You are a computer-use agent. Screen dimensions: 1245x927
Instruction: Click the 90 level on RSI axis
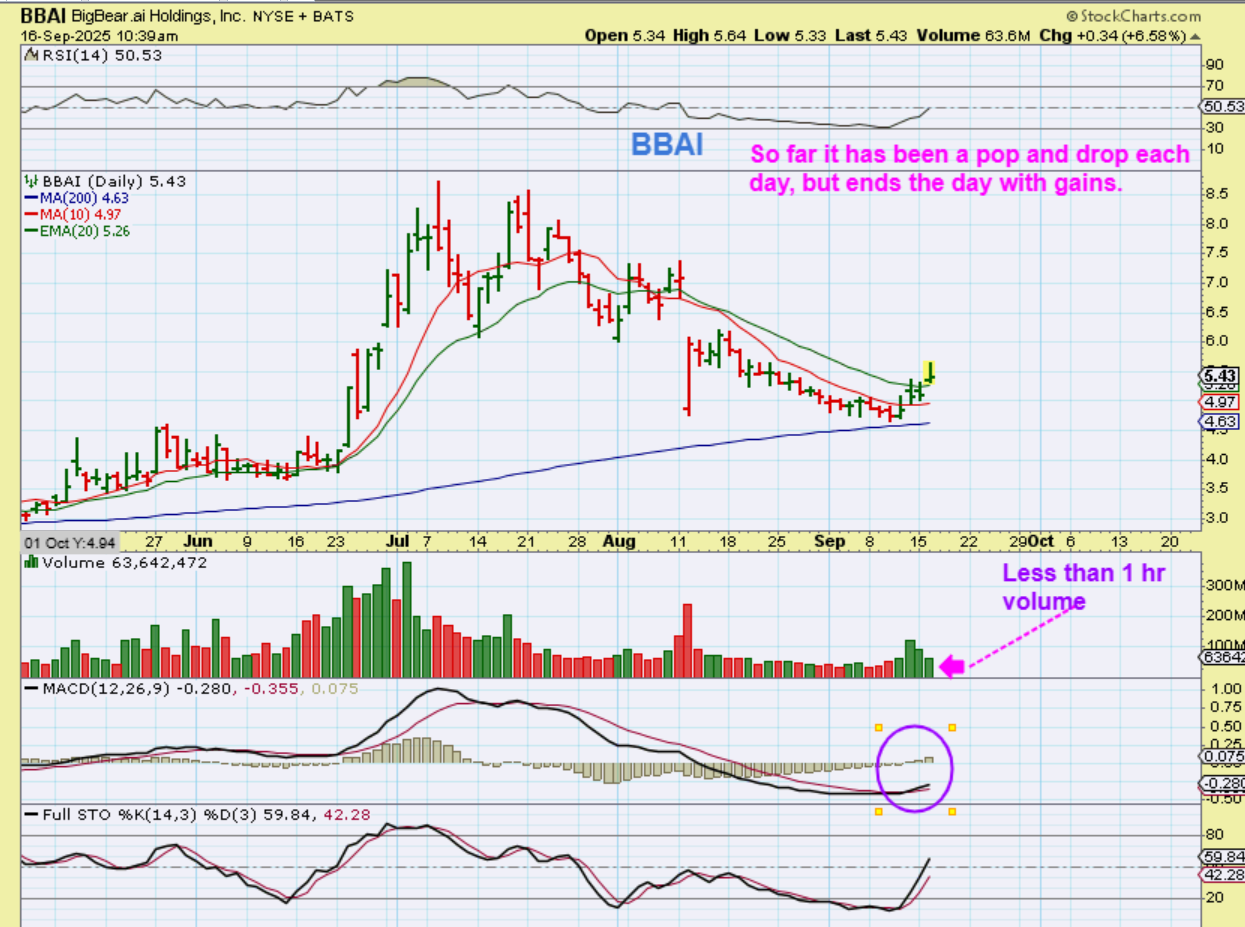[x=1214, y=64]
